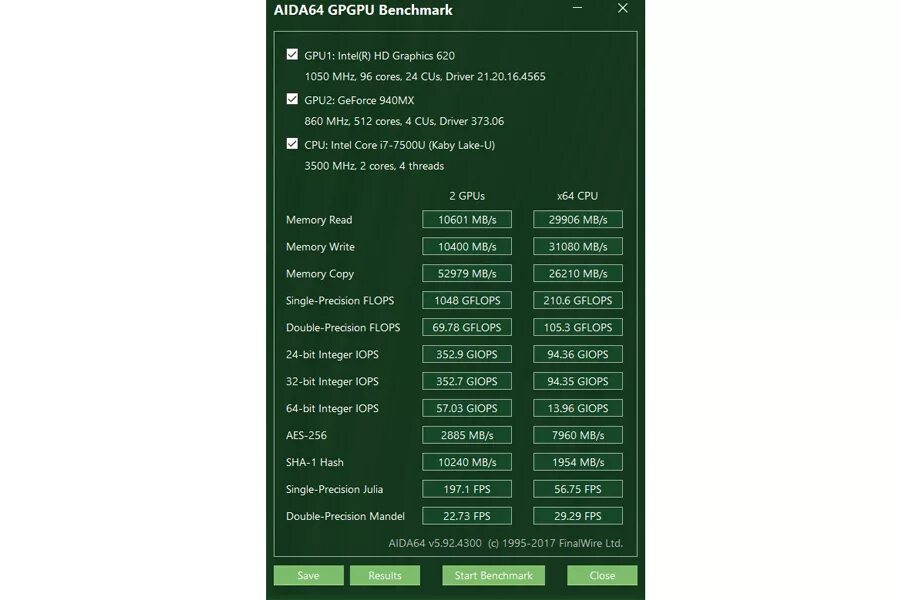Screen dimensions: 900x600
Task: Click the Memory Copy row label
Action: tap(320, 274)
